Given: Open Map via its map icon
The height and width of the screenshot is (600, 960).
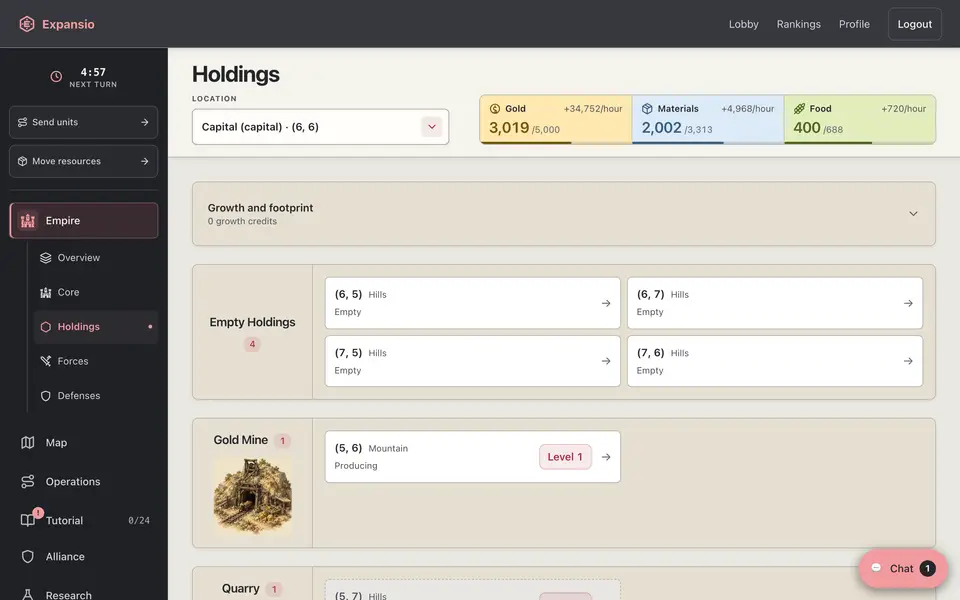Looking at the screenshot, I should [28, 442].
